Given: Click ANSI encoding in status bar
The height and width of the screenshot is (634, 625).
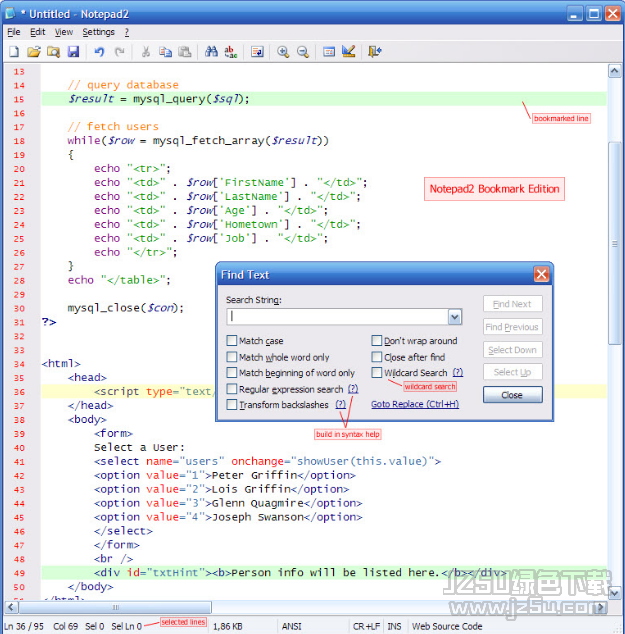Looking at the screenshot, I should click(291, 626).
